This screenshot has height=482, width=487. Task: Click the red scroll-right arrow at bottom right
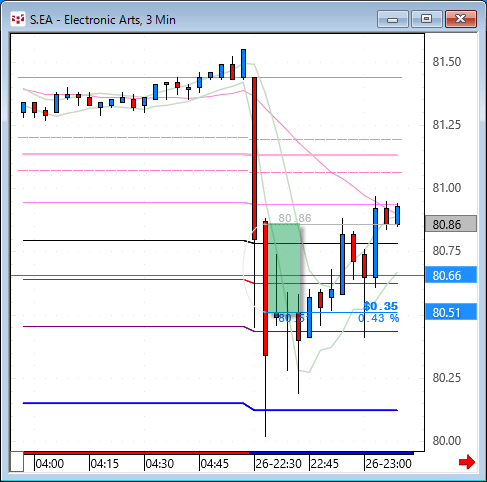coord(467,462)
